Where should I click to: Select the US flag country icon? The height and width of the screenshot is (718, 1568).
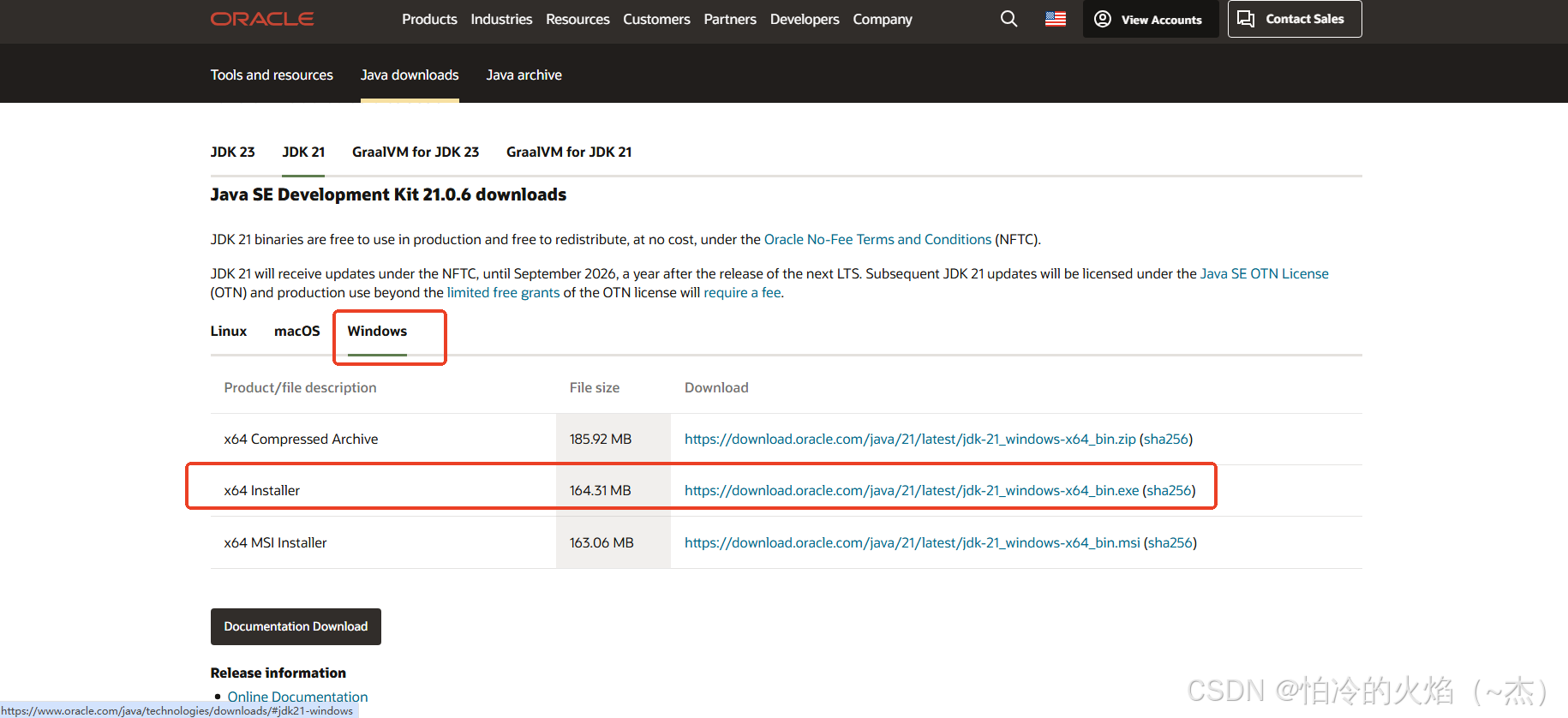[x=1056, y=19]
